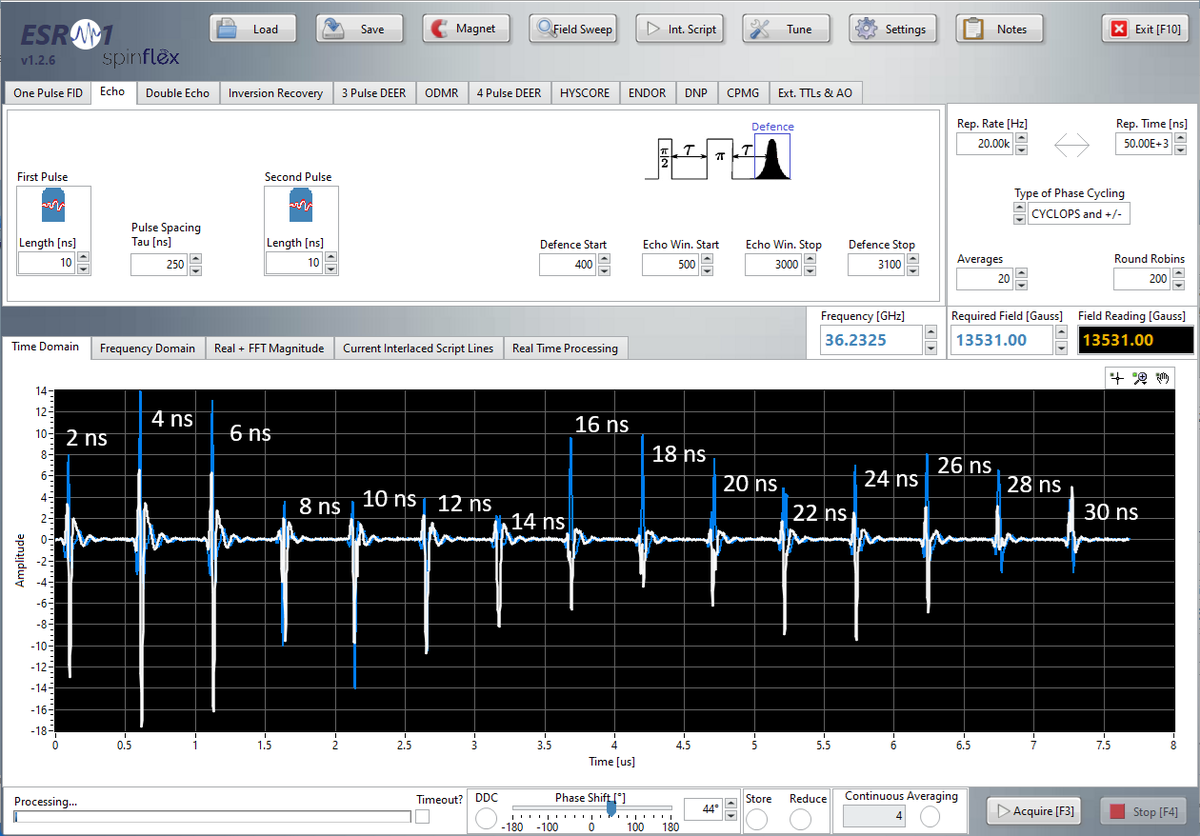Viewport: 1200px width, 836px height.
Task: Click the Processing progress bar
Action: (213, 817)
